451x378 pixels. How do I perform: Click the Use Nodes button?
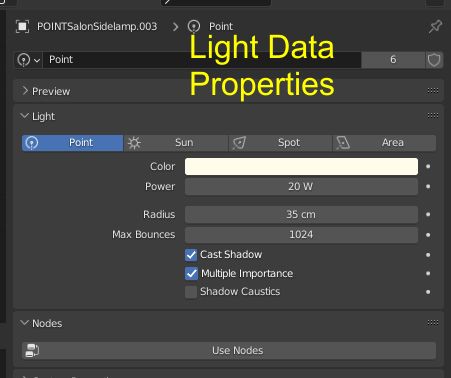(x=229, y=351)
